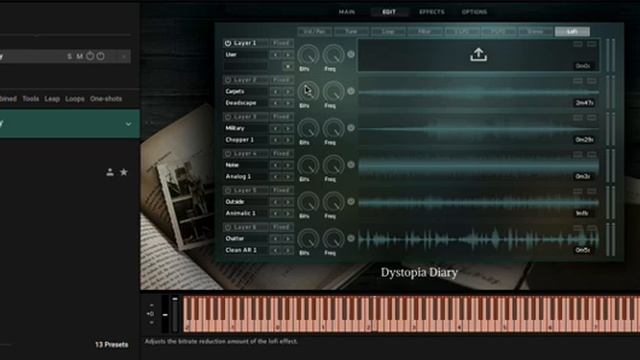This screenshot has height=360, width=640.
Task: Click previous arrow next to User category
Action: [276, 55]
